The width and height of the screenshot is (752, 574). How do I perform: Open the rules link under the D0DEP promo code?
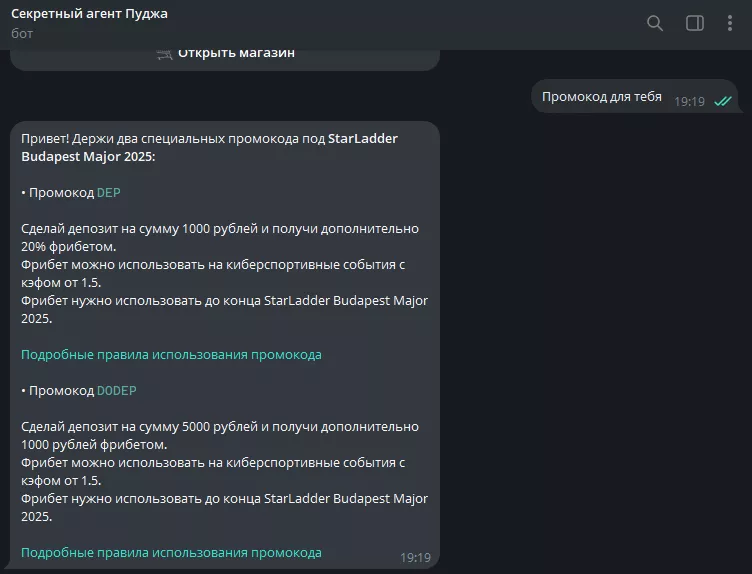171,552
